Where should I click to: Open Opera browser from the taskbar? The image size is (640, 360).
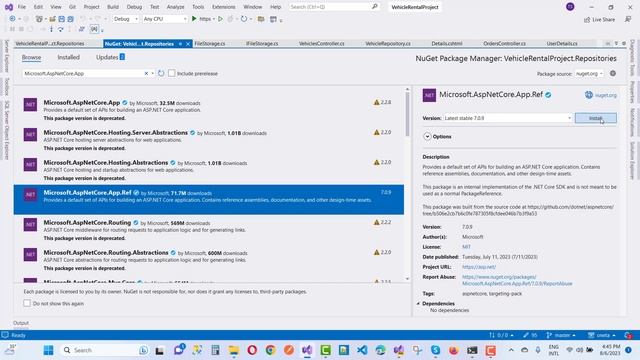252,350
